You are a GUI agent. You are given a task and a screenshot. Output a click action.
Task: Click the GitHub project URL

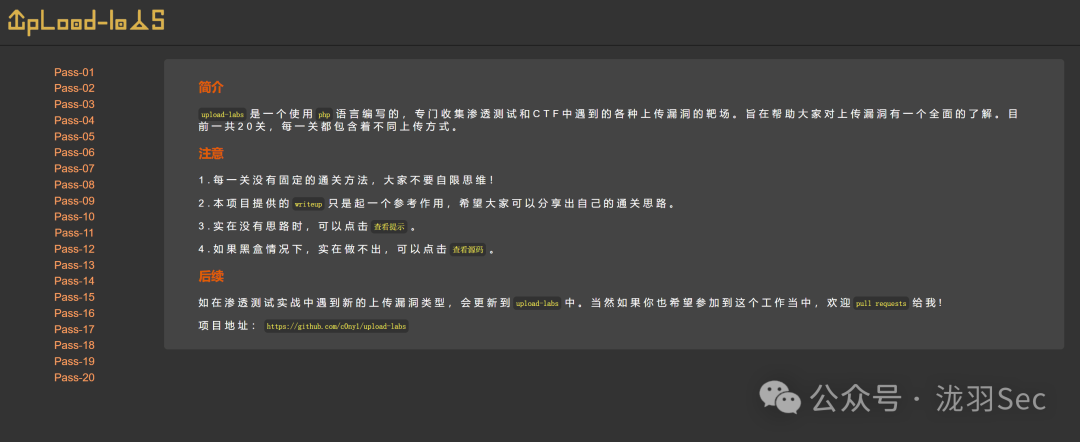[336, 326]
